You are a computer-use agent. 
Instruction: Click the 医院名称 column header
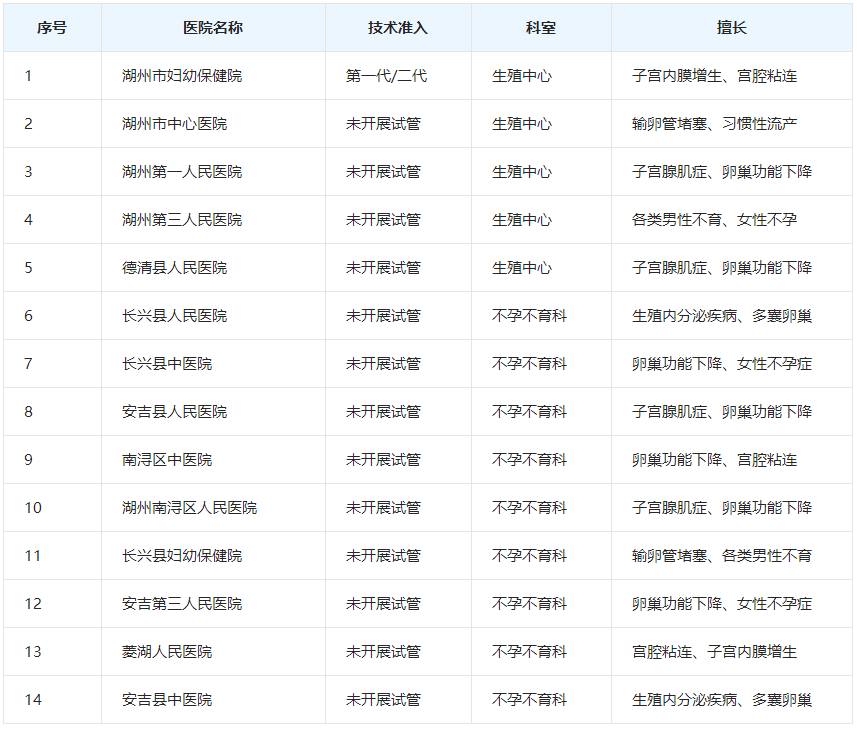(213, 28)
